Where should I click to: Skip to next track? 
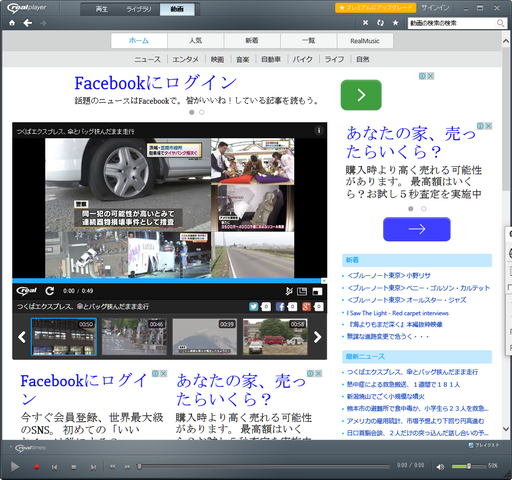point(93,467)
